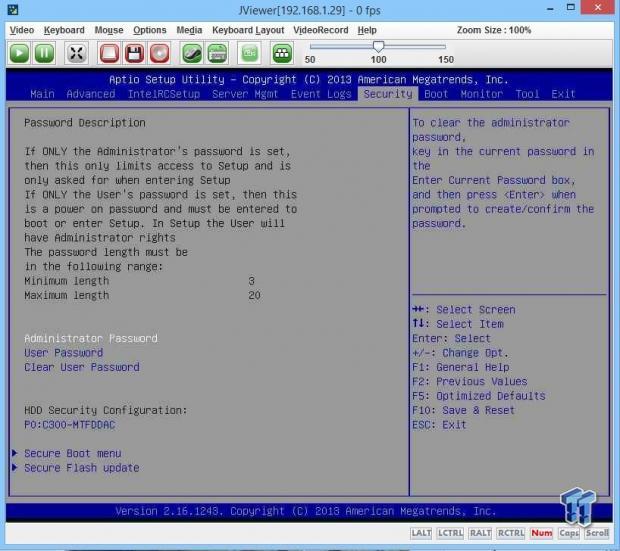Switch to the Tool BIOS tab
Screen dimensions: 620x551
coord(527,94)
